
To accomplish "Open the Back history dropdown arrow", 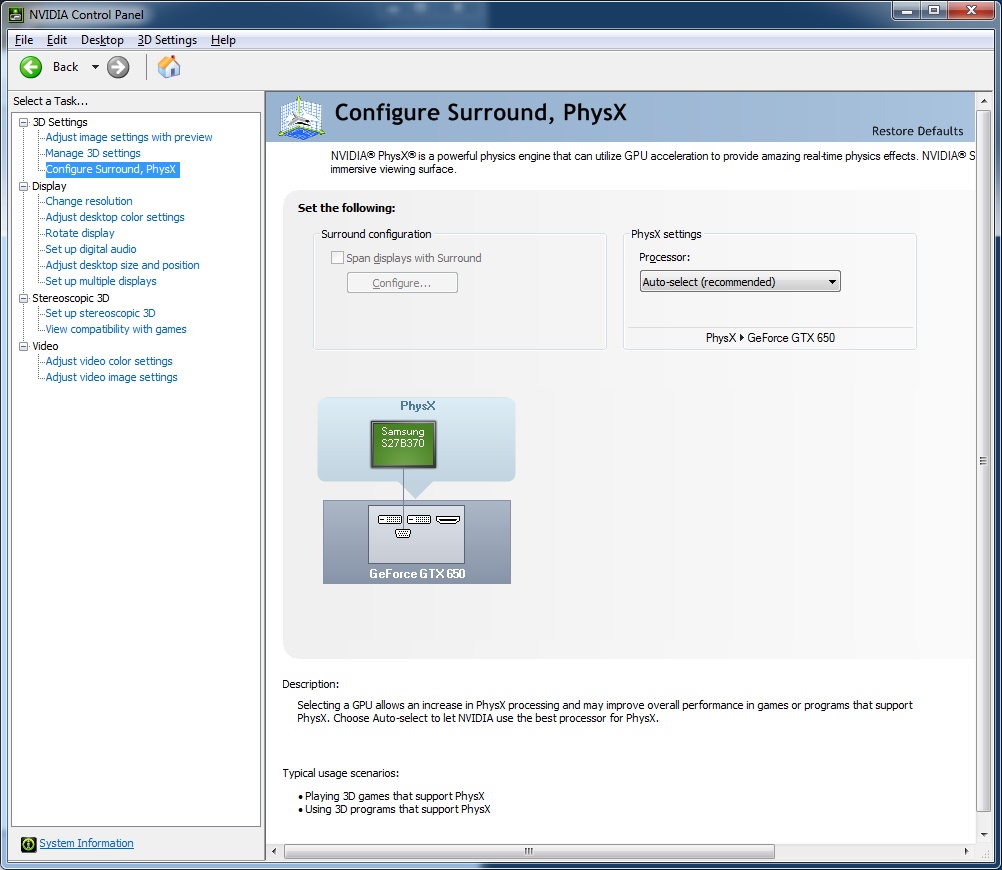I will (x=95, y=67).
